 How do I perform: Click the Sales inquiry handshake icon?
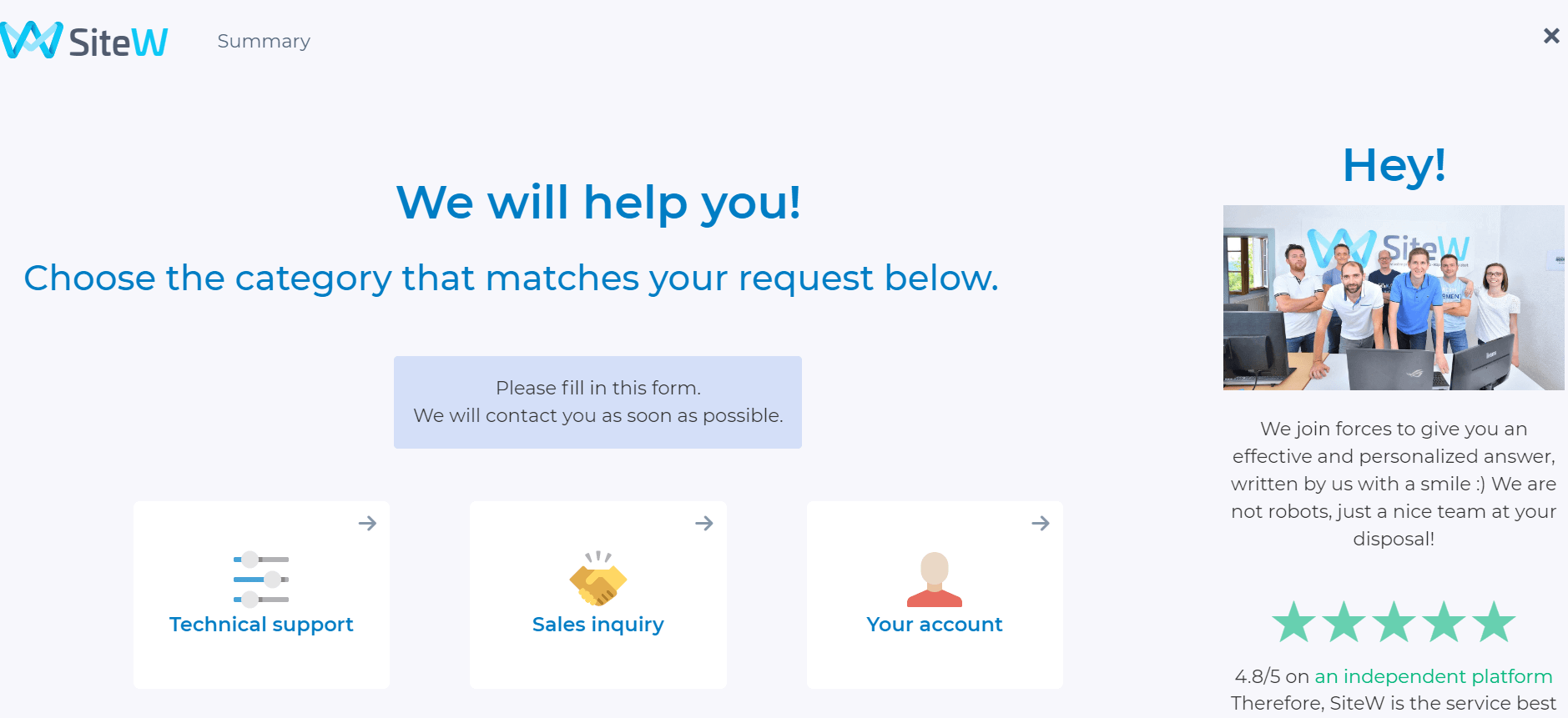[598, 578]
